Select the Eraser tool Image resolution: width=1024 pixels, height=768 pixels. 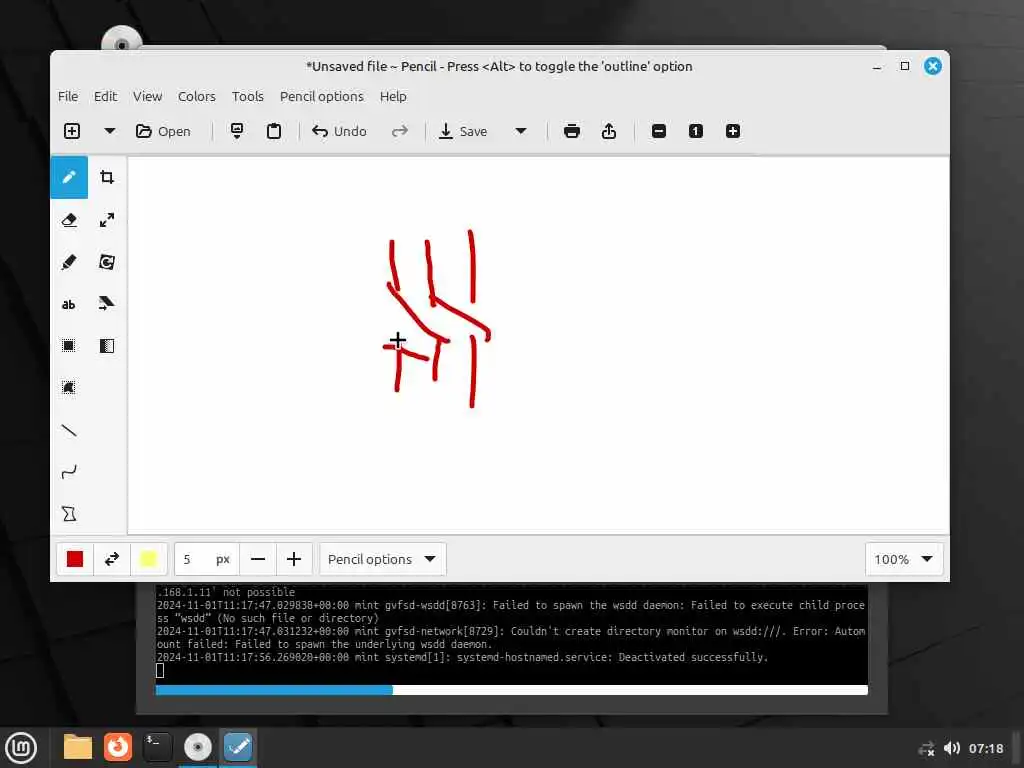pos(69,220)
